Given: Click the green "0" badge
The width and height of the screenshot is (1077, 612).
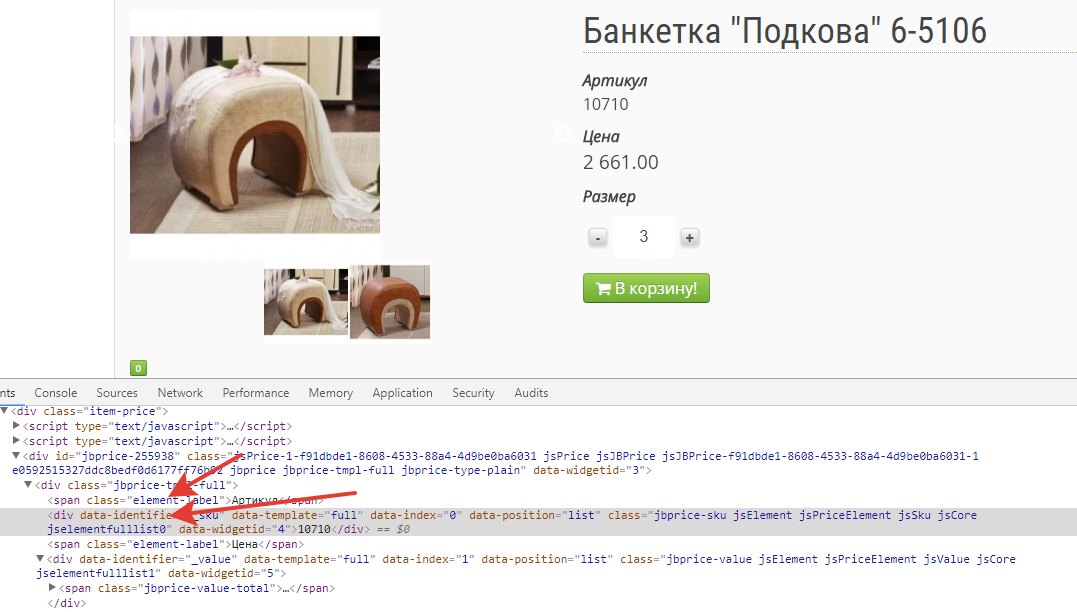Looking at the screenshot, I should 138,368.
